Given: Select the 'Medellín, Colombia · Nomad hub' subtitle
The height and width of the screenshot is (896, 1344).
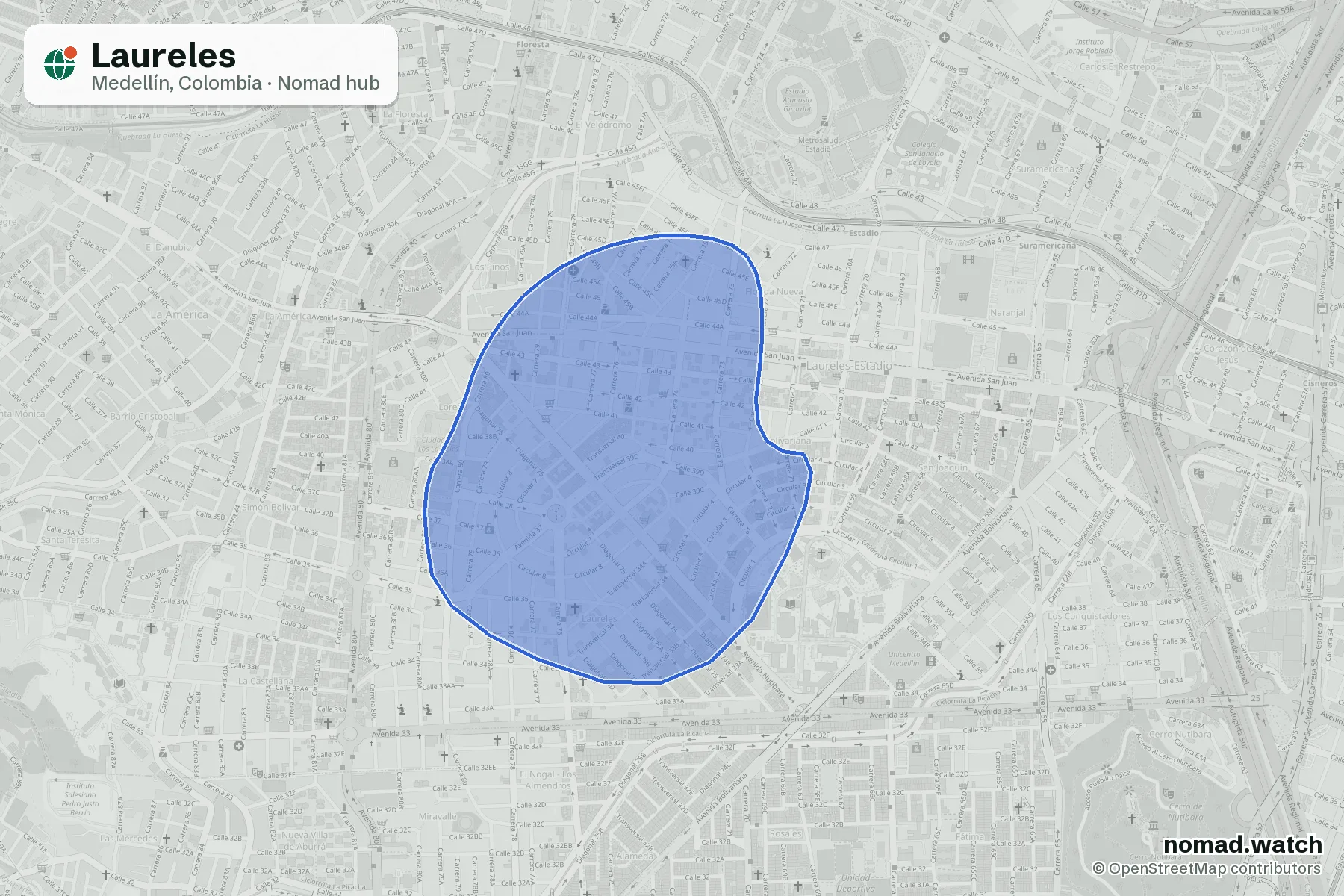Looking at the screenshot, I should 235,83.
